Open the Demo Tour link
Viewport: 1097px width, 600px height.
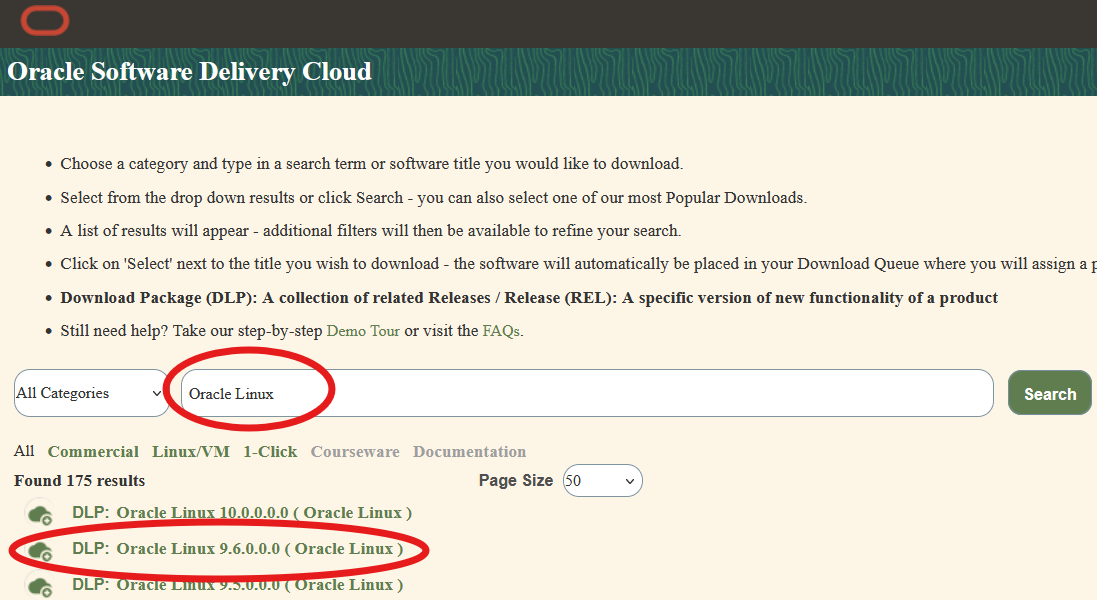point(363,330)
